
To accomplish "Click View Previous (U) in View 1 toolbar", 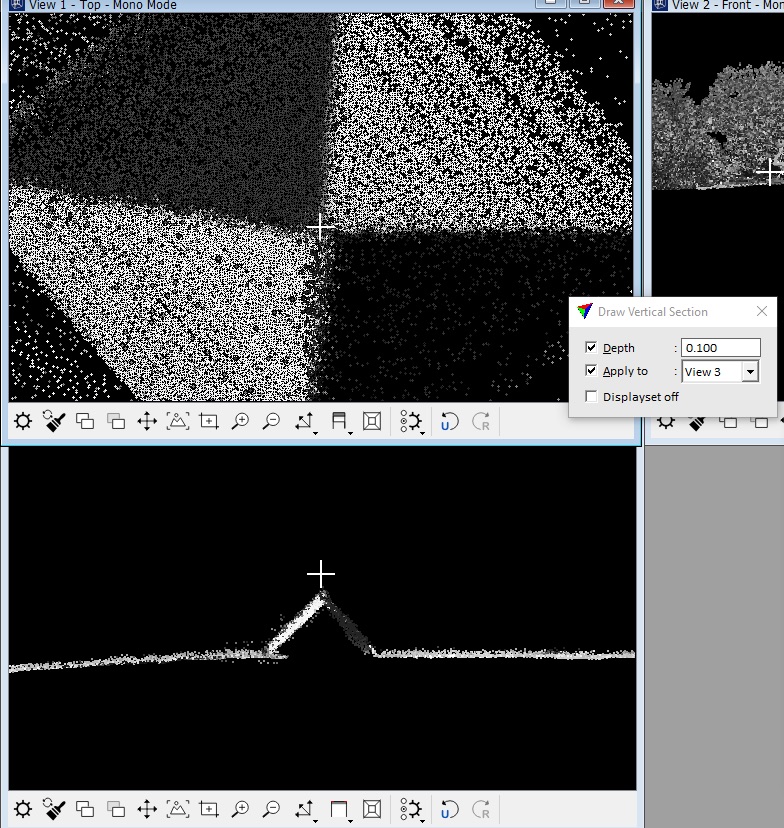I will pyautogui.click(x=449, y=421).
